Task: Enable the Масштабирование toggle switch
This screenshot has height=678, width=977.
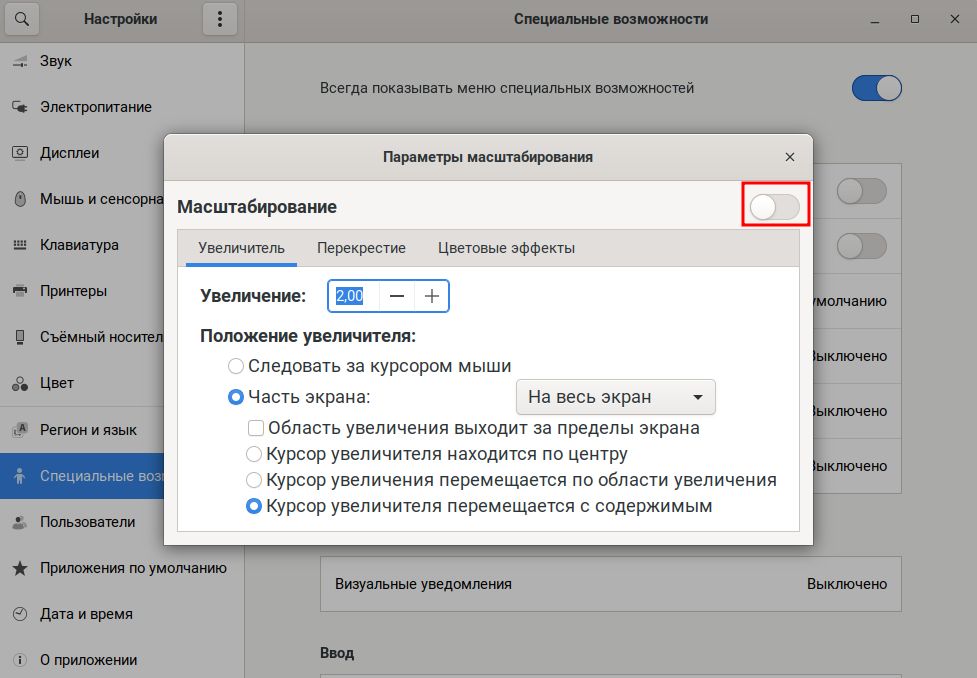Action: tap(775, 206)
